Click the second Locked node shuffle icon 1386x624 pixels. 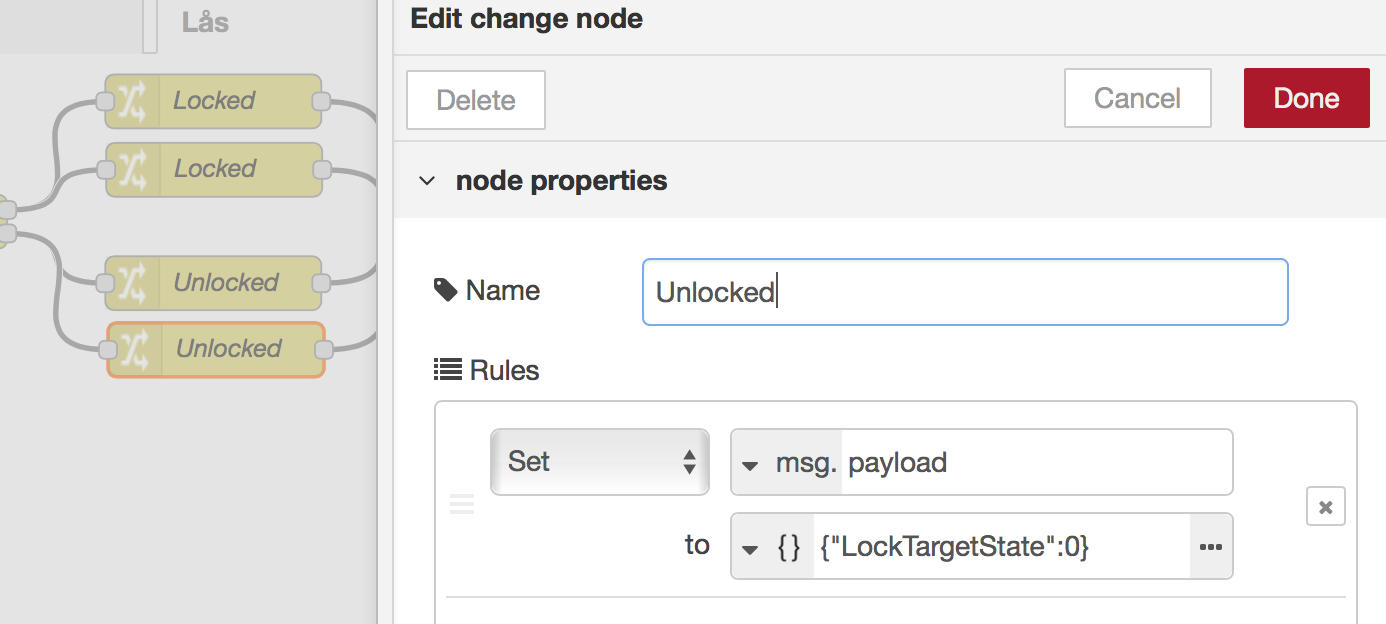pos(133,169)
